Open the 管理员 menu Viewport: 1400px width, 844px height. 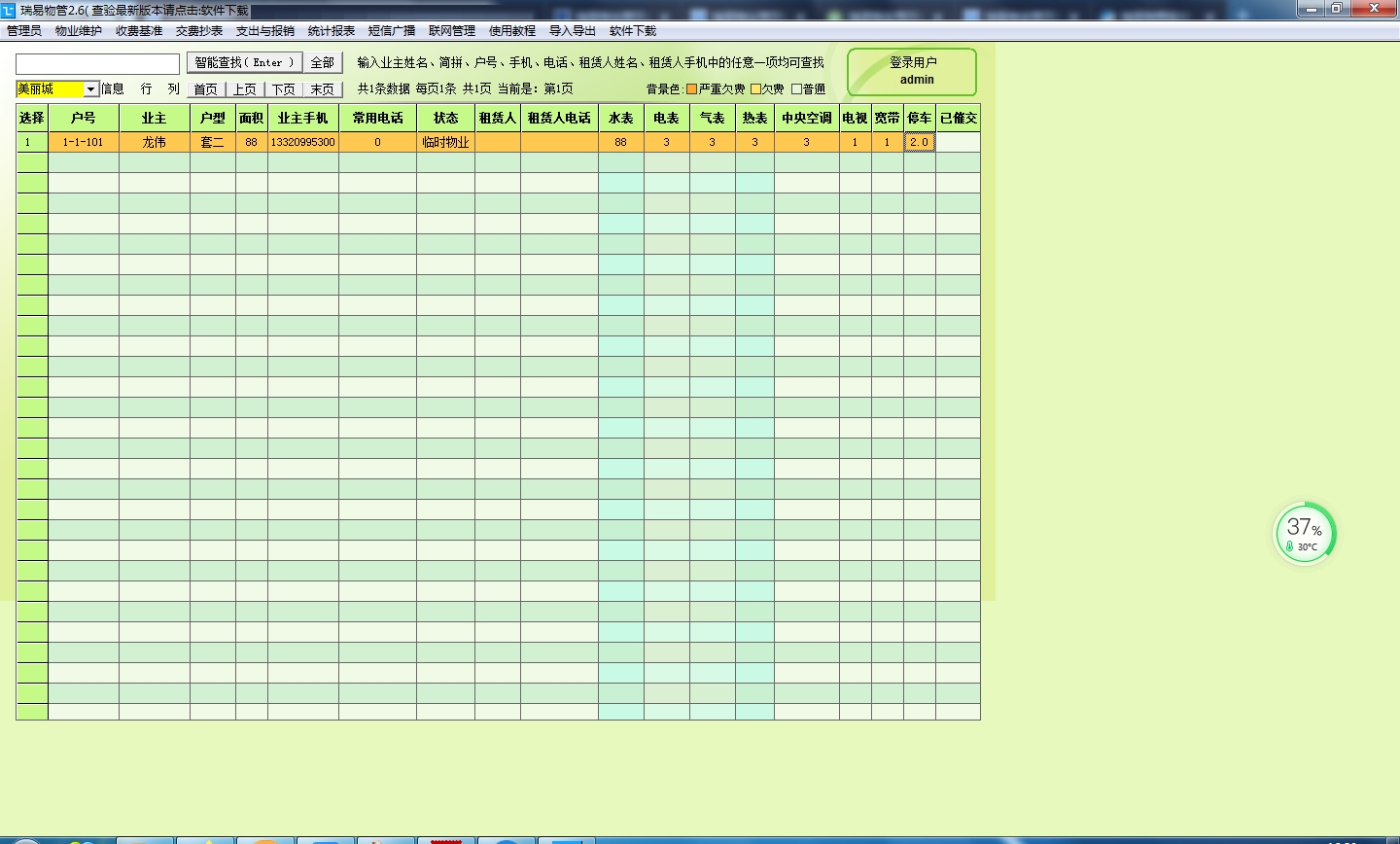(x=24, y=31)
